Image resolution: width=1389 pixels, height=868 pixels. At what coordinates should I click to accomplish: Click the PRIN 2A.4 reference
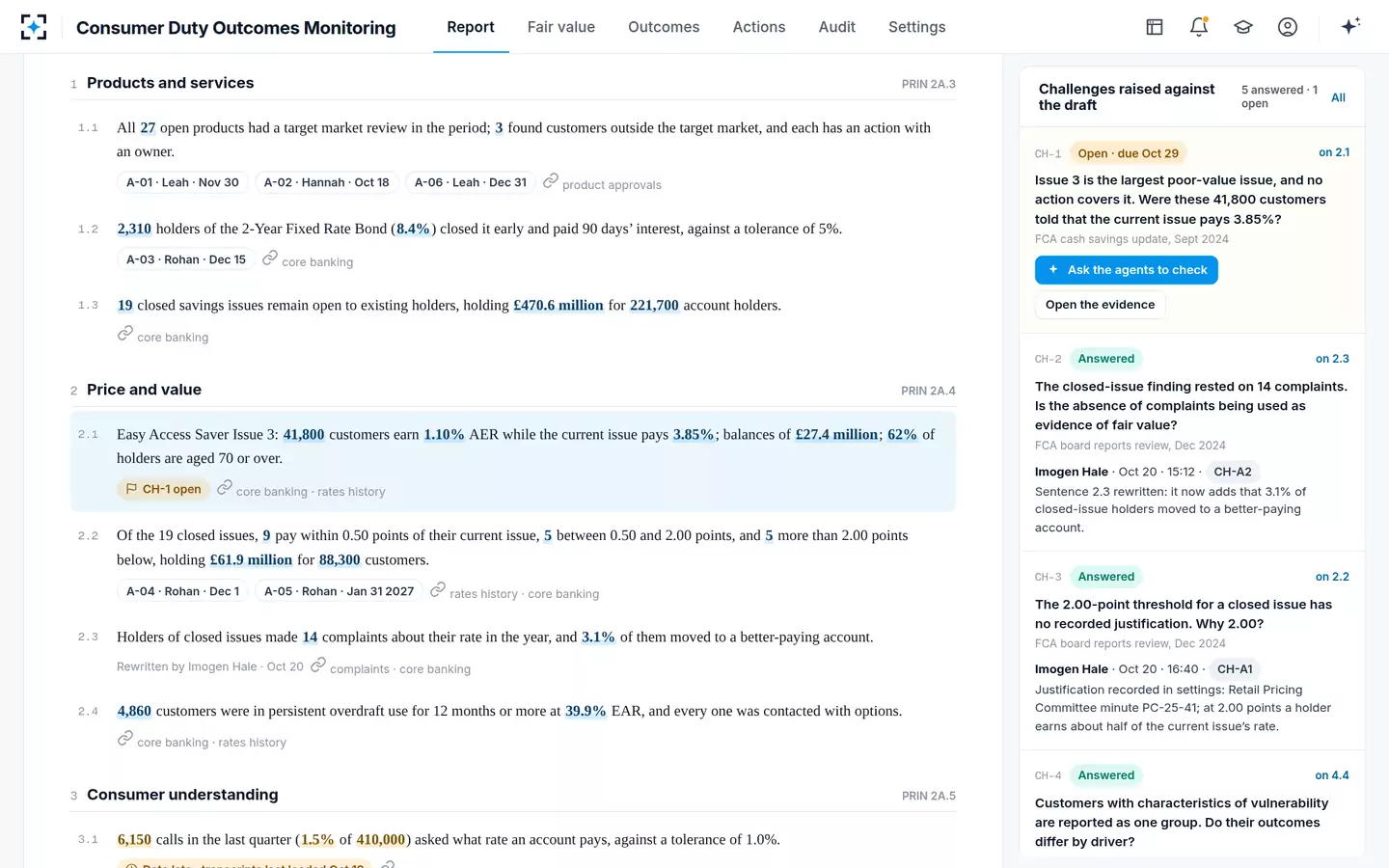[x=928, y=391]
